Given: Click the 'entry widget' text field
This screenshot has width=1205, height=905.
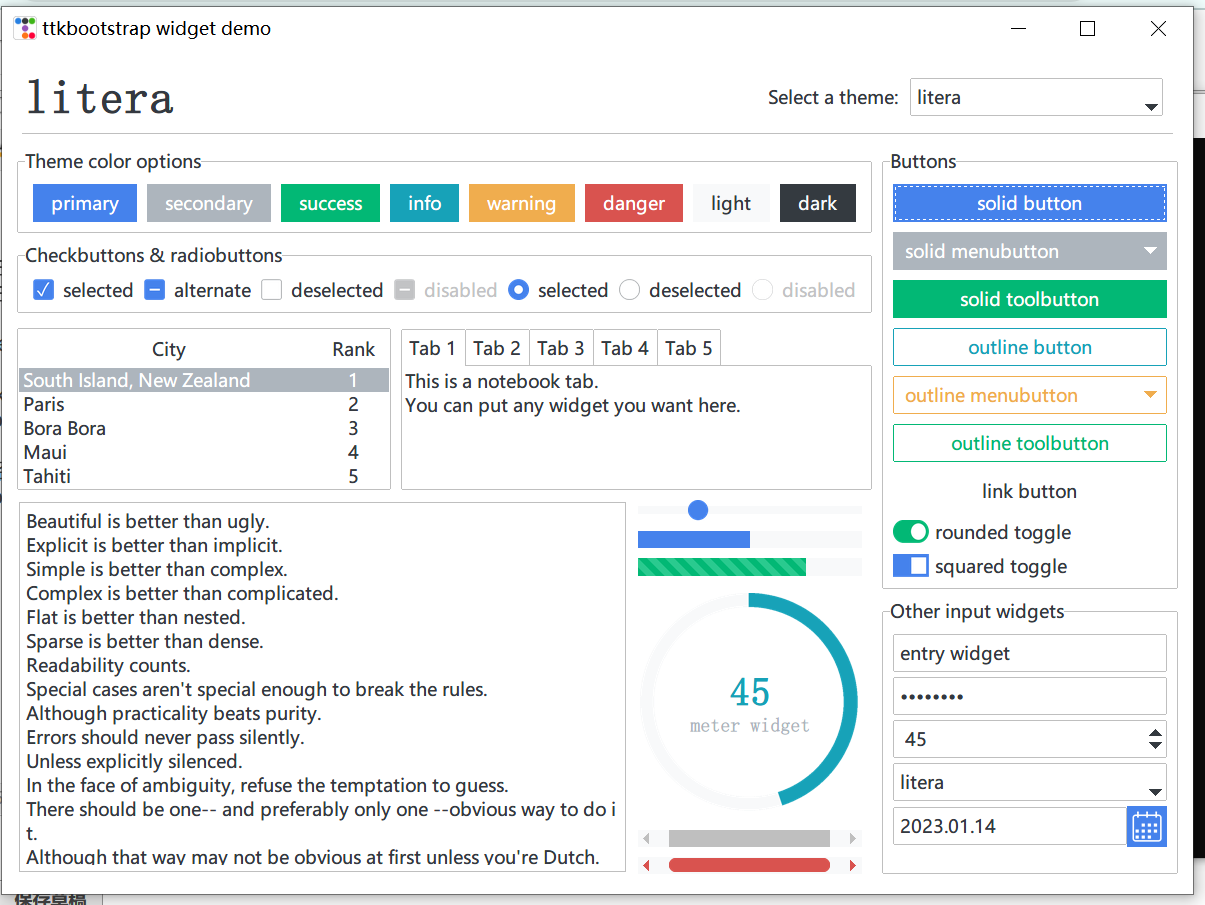Looking at the screenshot, I should [1030, 653].
